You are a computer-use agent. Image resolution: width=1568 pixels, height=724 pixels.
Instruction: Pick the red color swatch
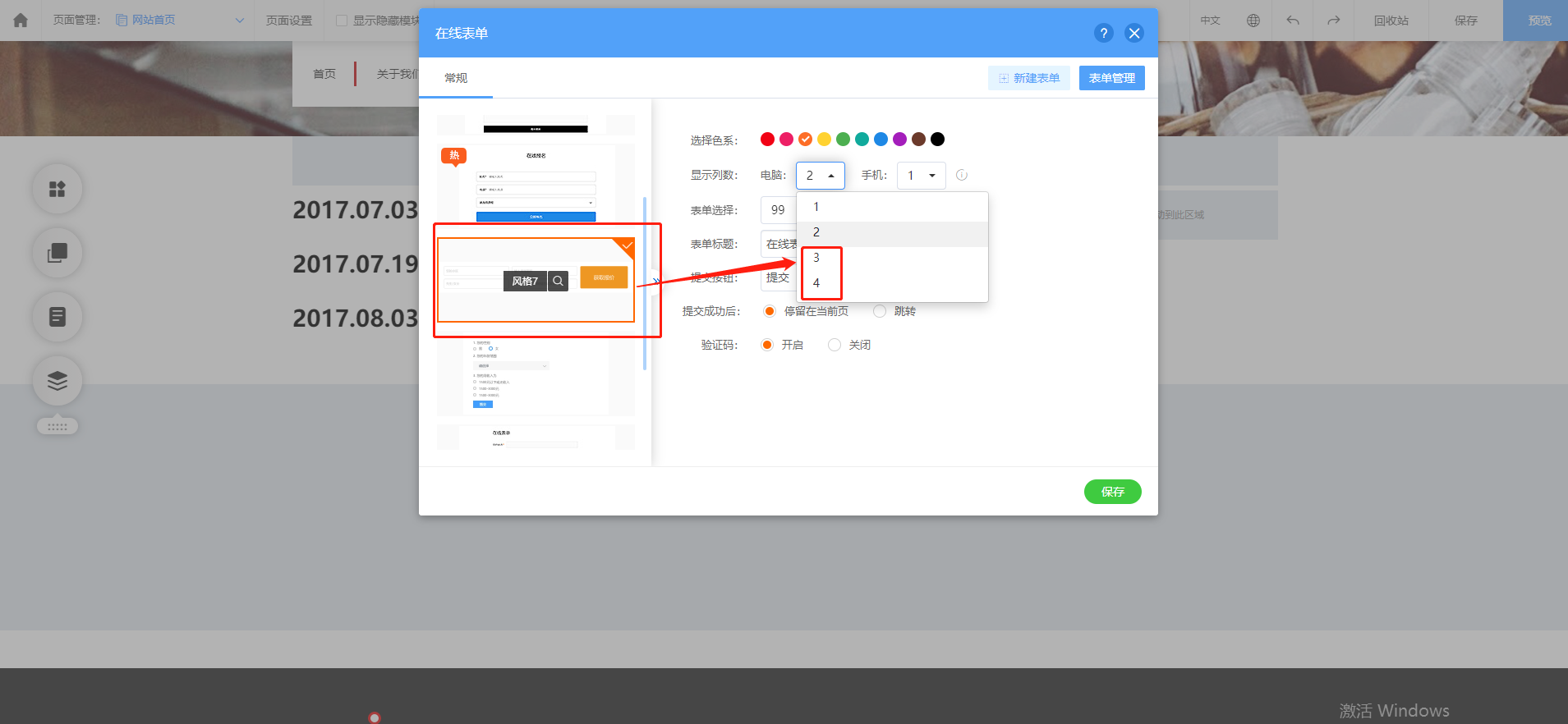point(767,139)
